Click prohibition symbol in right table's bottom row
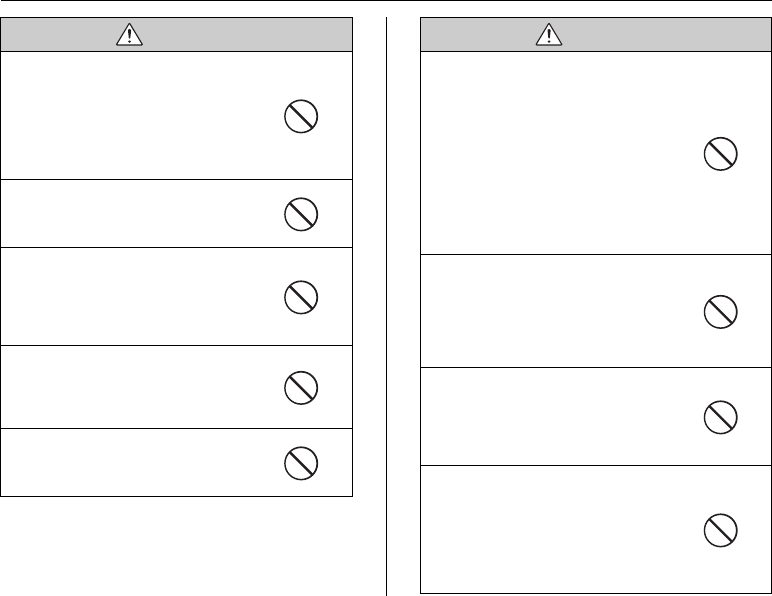 [x=720, y=529]
